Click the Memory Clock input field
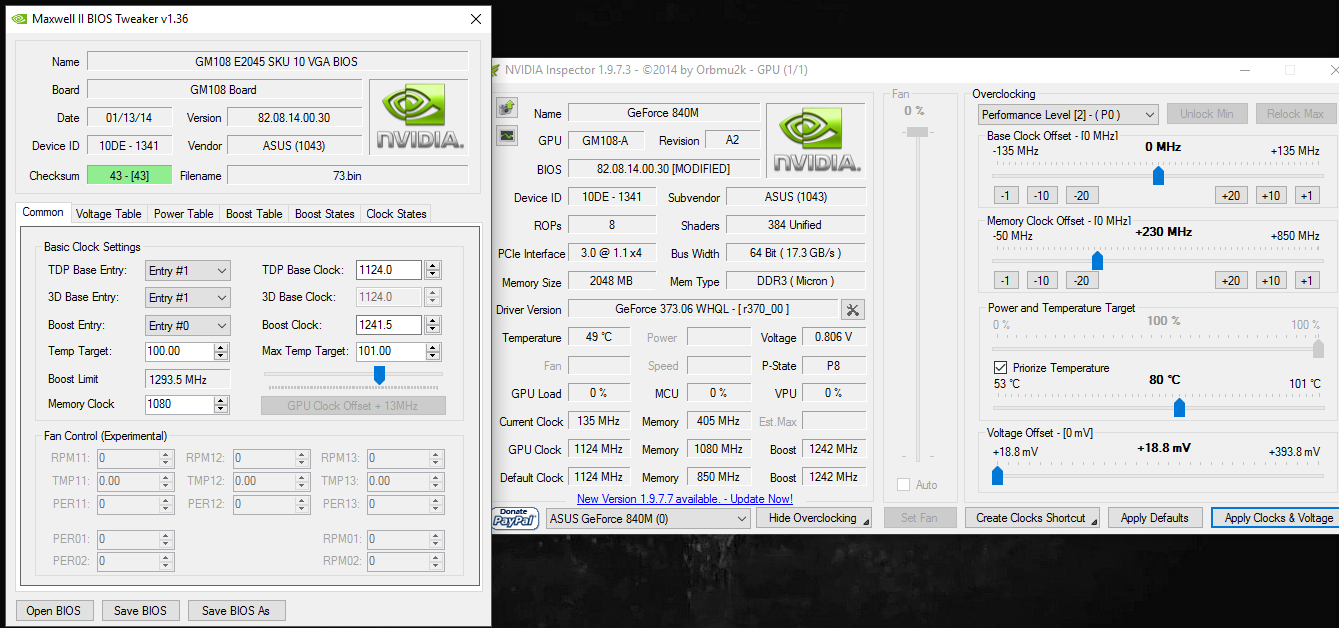Image resolution: width=1339 pixels, height=628 pixels. [x=179, y=404]
